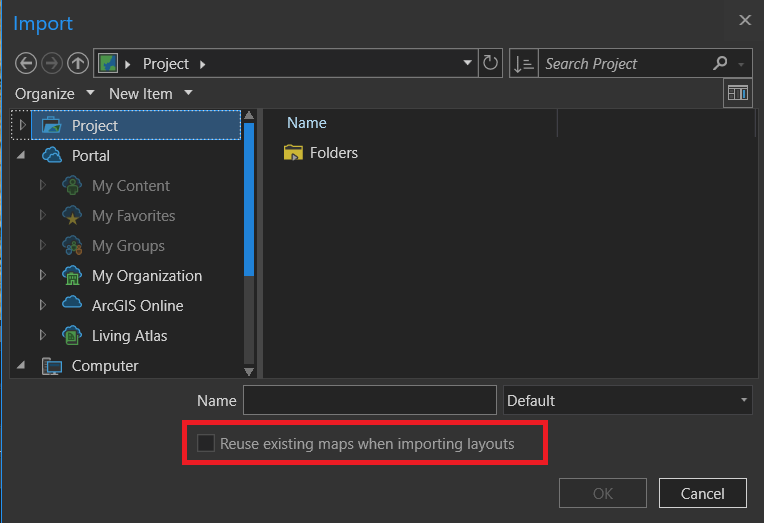This screenshot has height=523, width=764.
Task: Click the Cancel button
Action: pos(702,493)
